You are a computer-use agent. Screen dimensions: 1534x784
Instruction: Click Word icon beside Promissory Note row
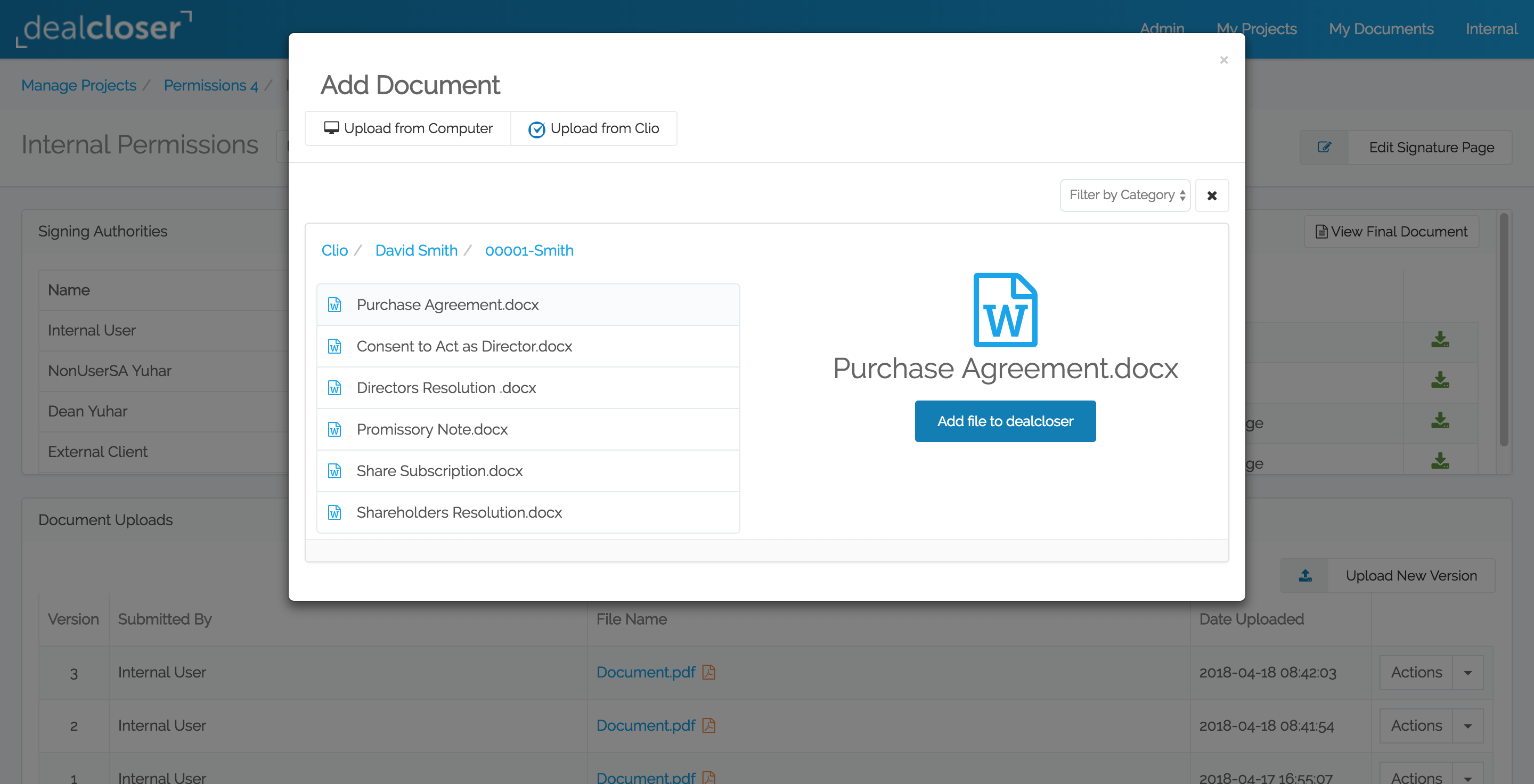(x=334, y=430)
